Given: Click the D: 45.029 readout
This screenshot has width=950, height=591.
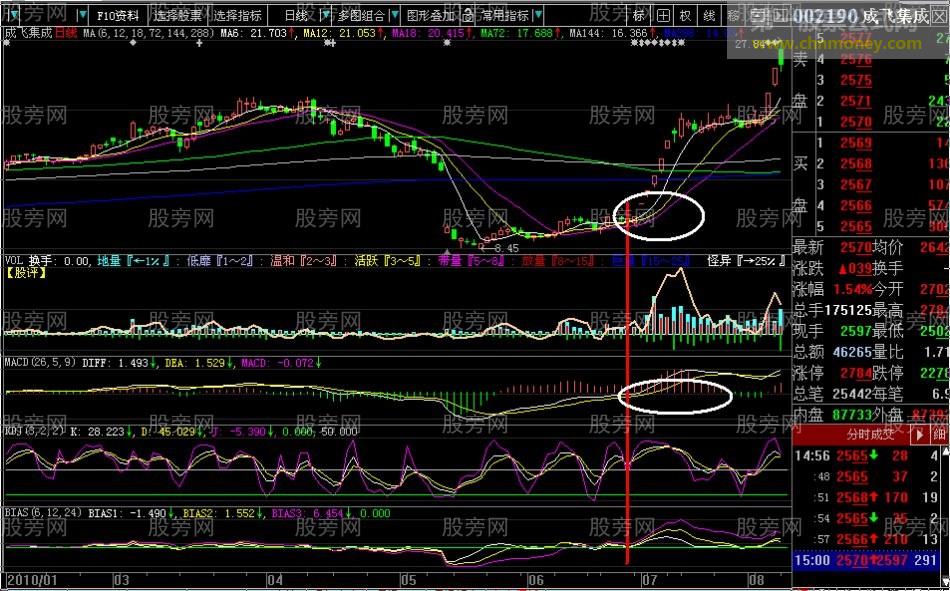Looking at the screenshot, I should tap(168, 432).
